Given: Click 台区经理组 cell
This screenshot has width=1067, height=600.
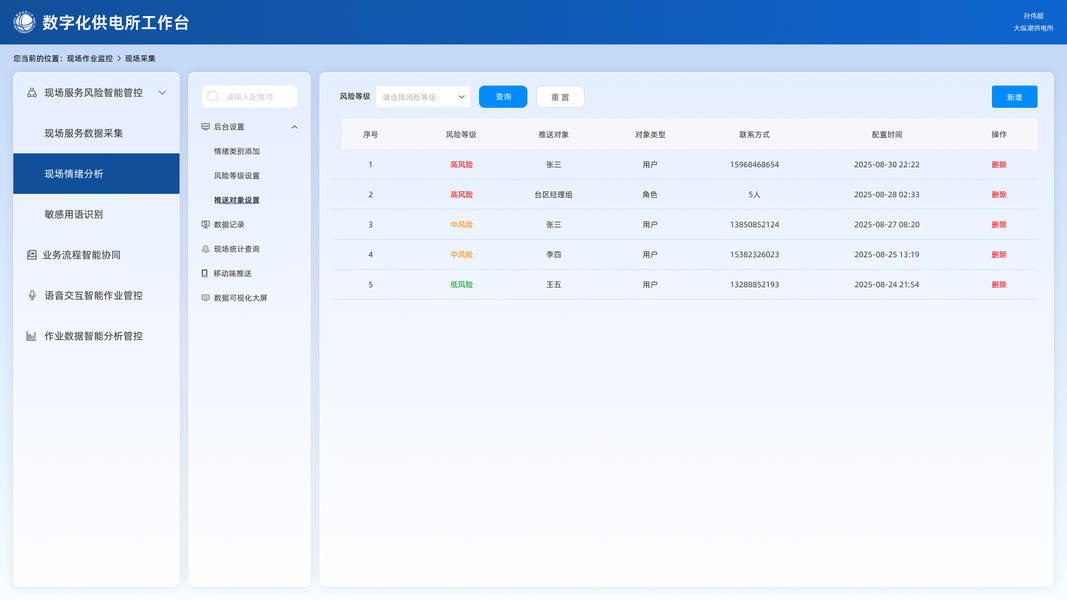Looking at the screenshot, I should (553, 195).
